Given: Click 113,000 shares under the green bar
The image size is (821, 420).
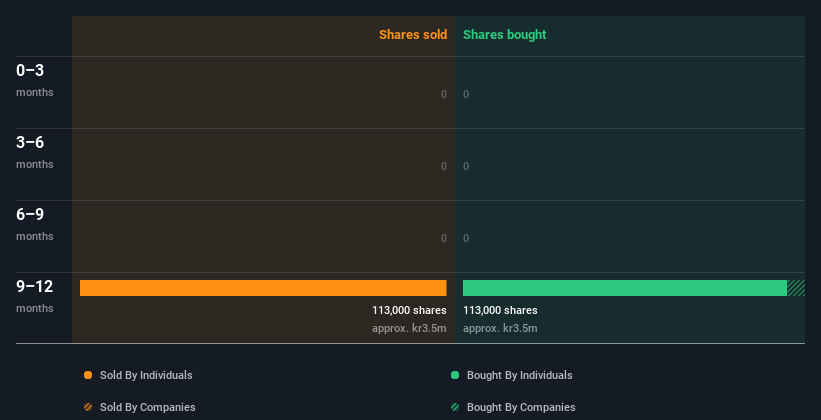Looking at the screenshot, I should [x=500, y=310].
